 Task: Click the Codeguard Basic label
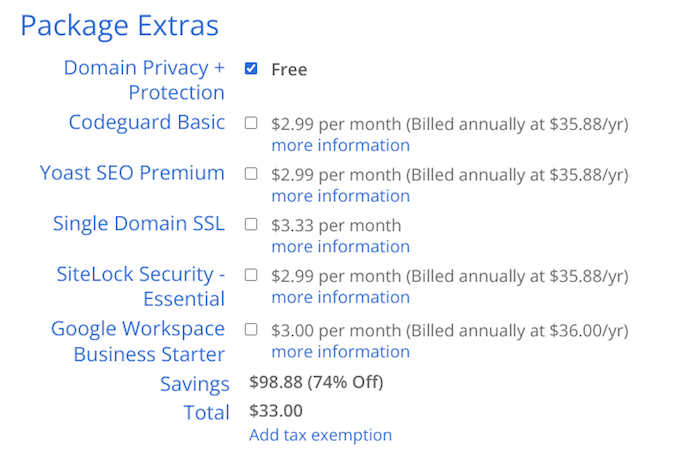(x=146, y=123)
